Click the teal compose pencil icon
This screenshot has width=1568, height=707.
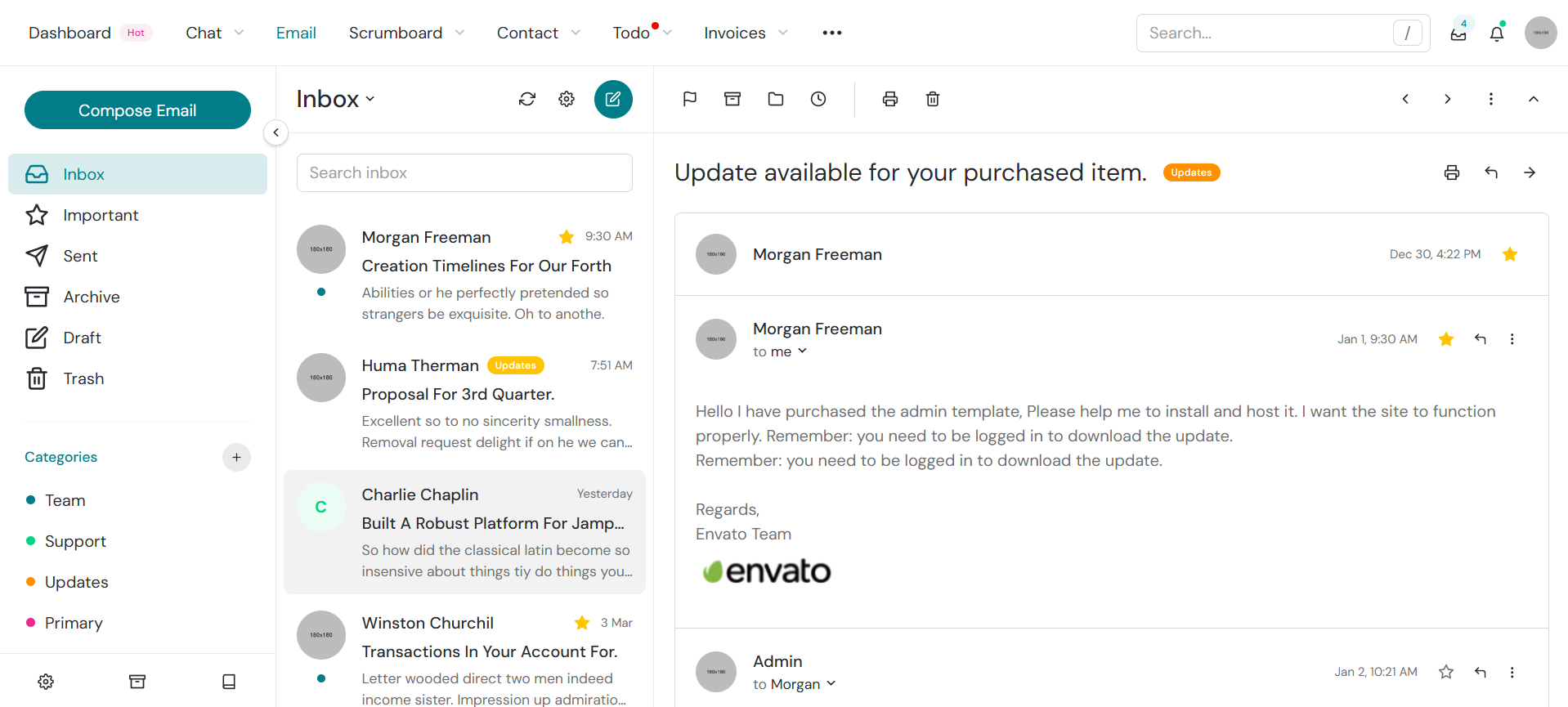click(613, 99)
